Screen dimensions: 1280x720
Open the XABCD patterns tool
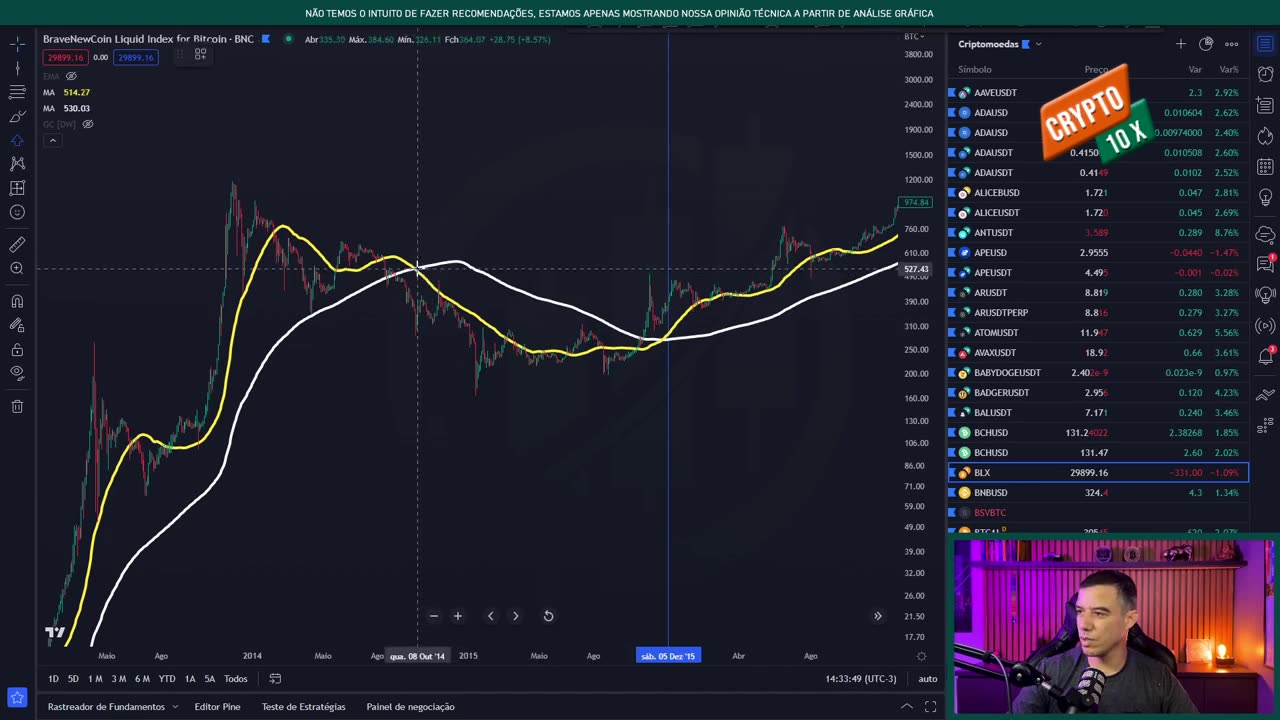(x=17, y=164)
